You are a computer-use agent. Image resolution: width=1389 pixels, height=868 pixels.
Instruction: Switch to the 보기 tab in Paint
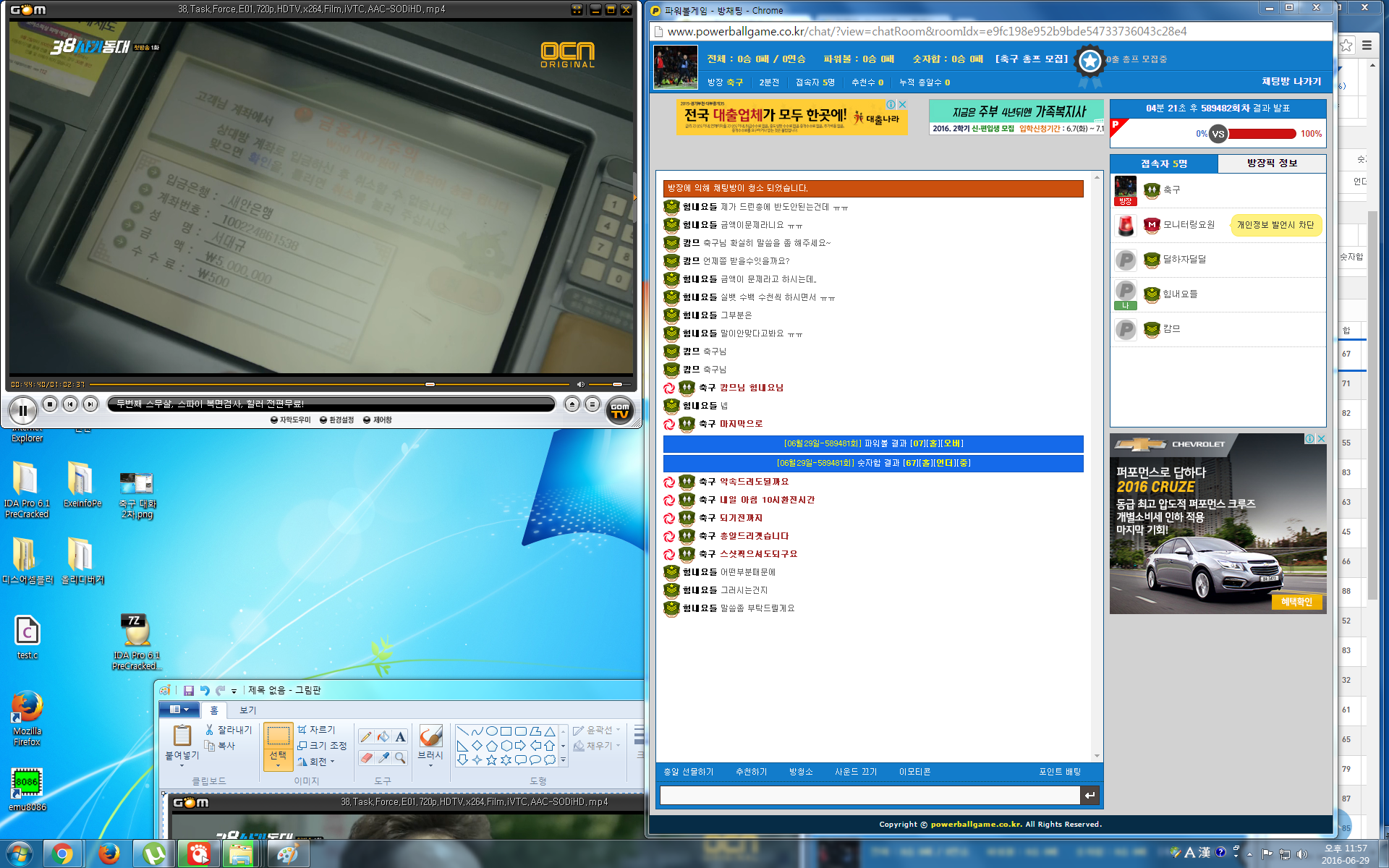pyautogui.click(x=247, y=710)
